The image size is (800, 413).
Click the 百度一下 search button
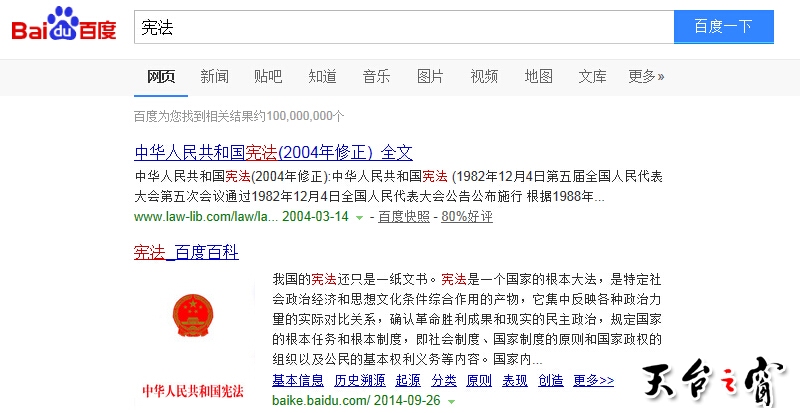coord(723,27)
